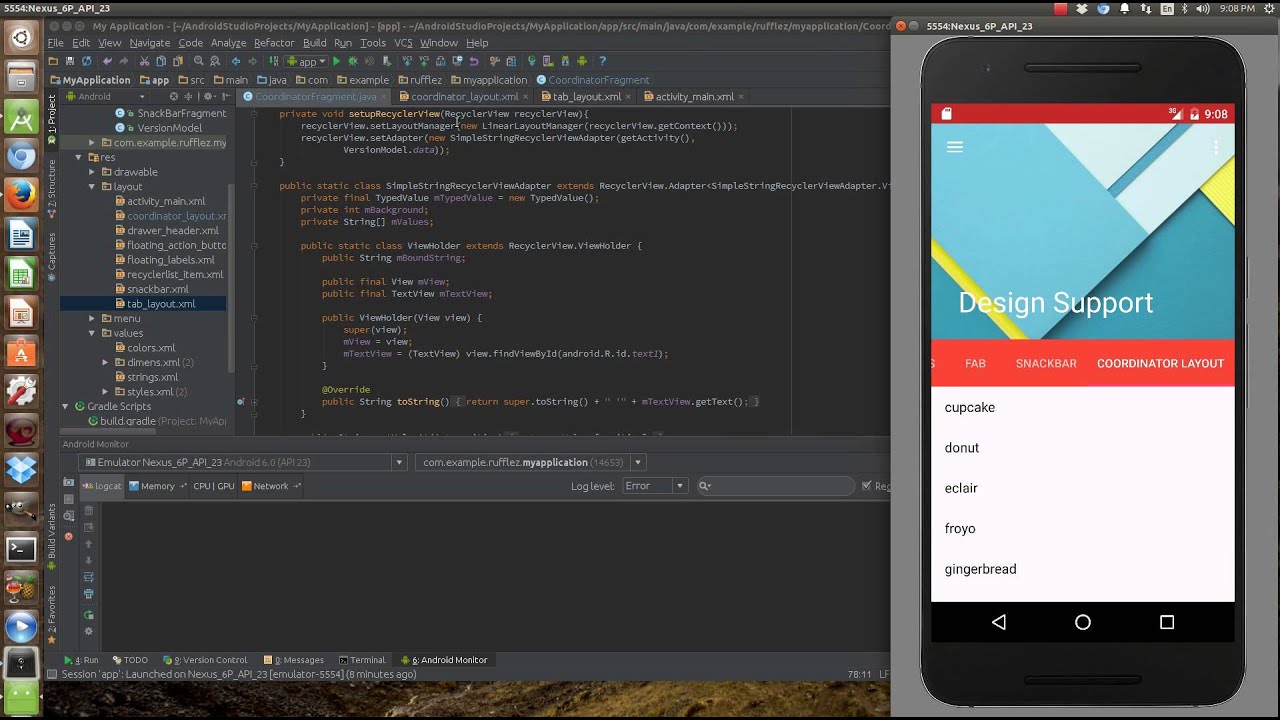Tap the emulator Back navigation button
1280x720 pixels.
tap(998, 622)
